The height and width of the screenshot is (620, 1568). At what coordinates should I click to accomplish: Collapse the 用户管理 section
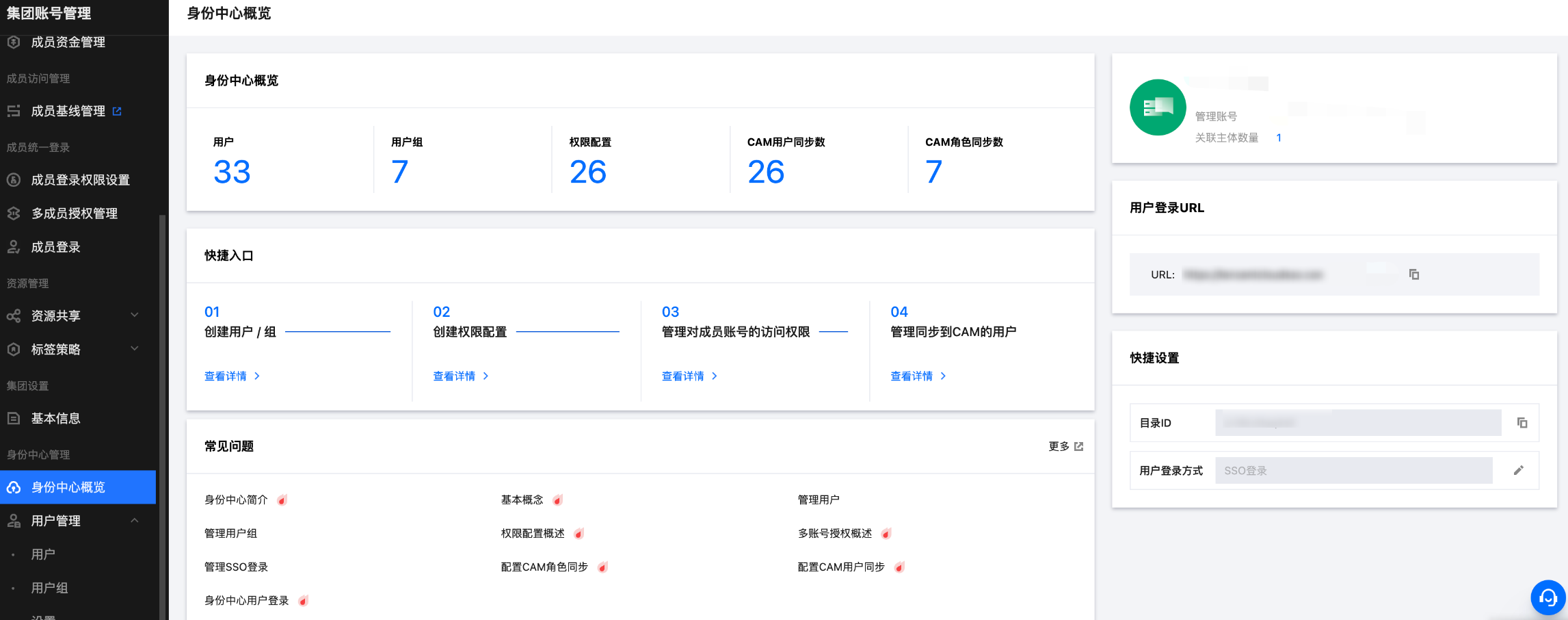(135, 520)
